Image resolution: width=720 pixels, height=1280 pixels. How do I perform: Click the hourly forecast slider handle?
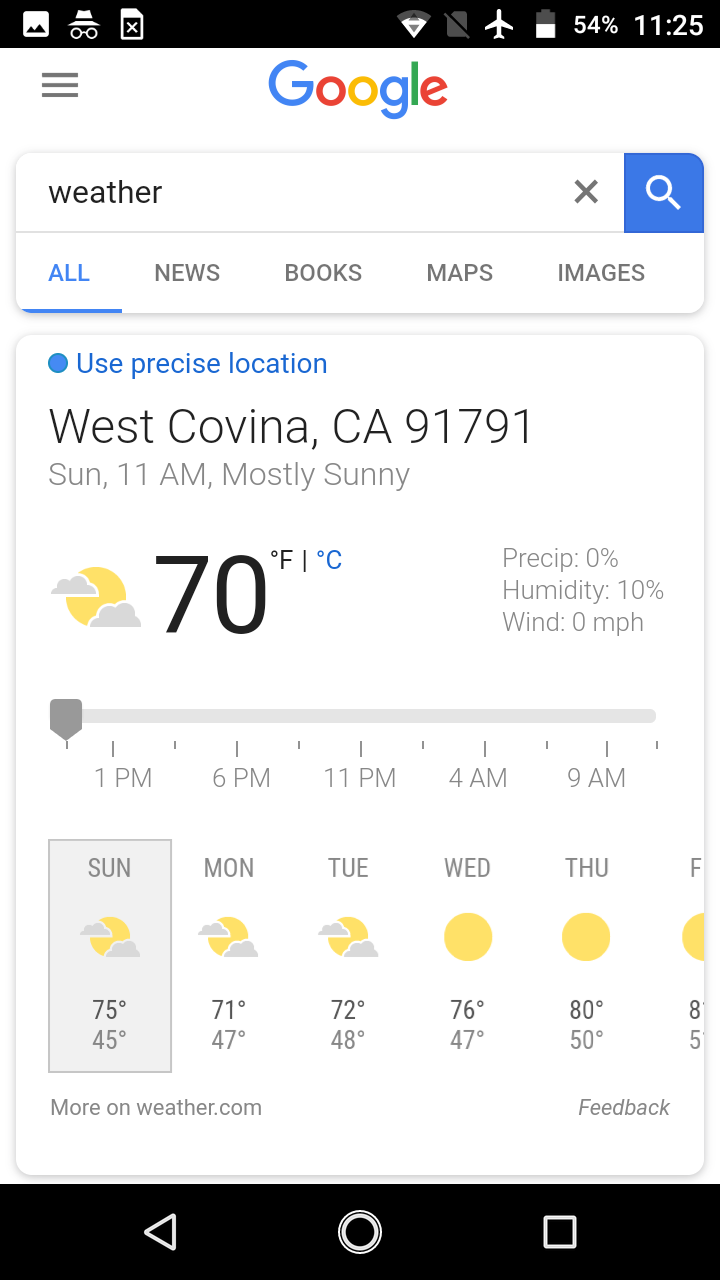pyautogui.click(x=66, y=718)
